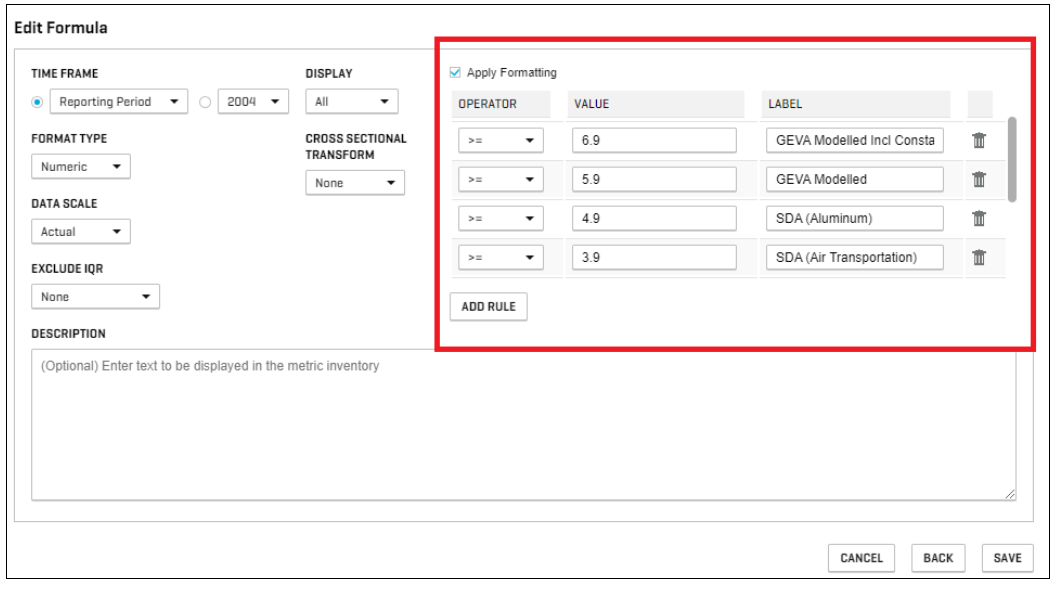Delete the SDA (Aluminum) rule
The image size is (1060, 592).
click(979, 218)
